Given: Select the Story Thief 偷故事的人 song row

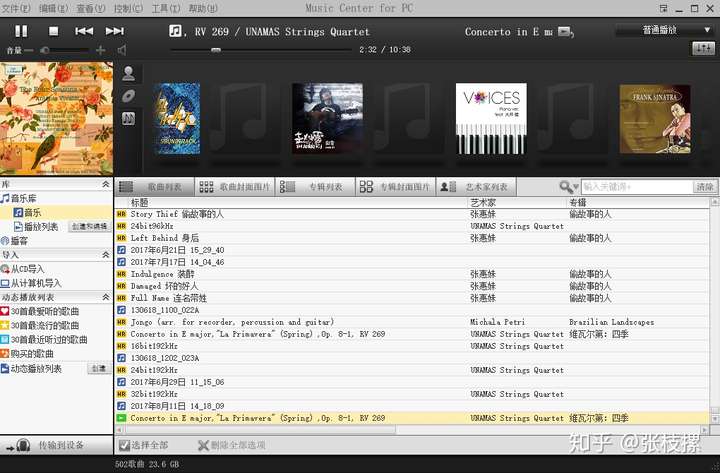Looking at the screenshot, I should [x=411, y=214].
